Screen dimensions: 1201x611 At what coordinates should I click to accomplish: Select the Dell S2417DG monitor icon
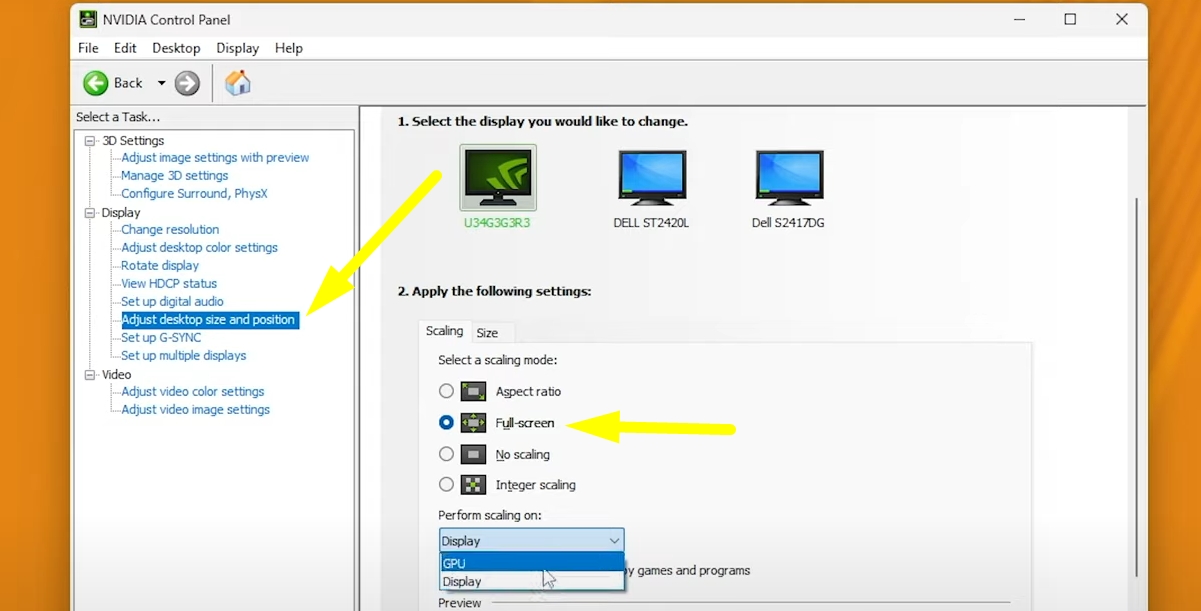[x=789, y=177]
